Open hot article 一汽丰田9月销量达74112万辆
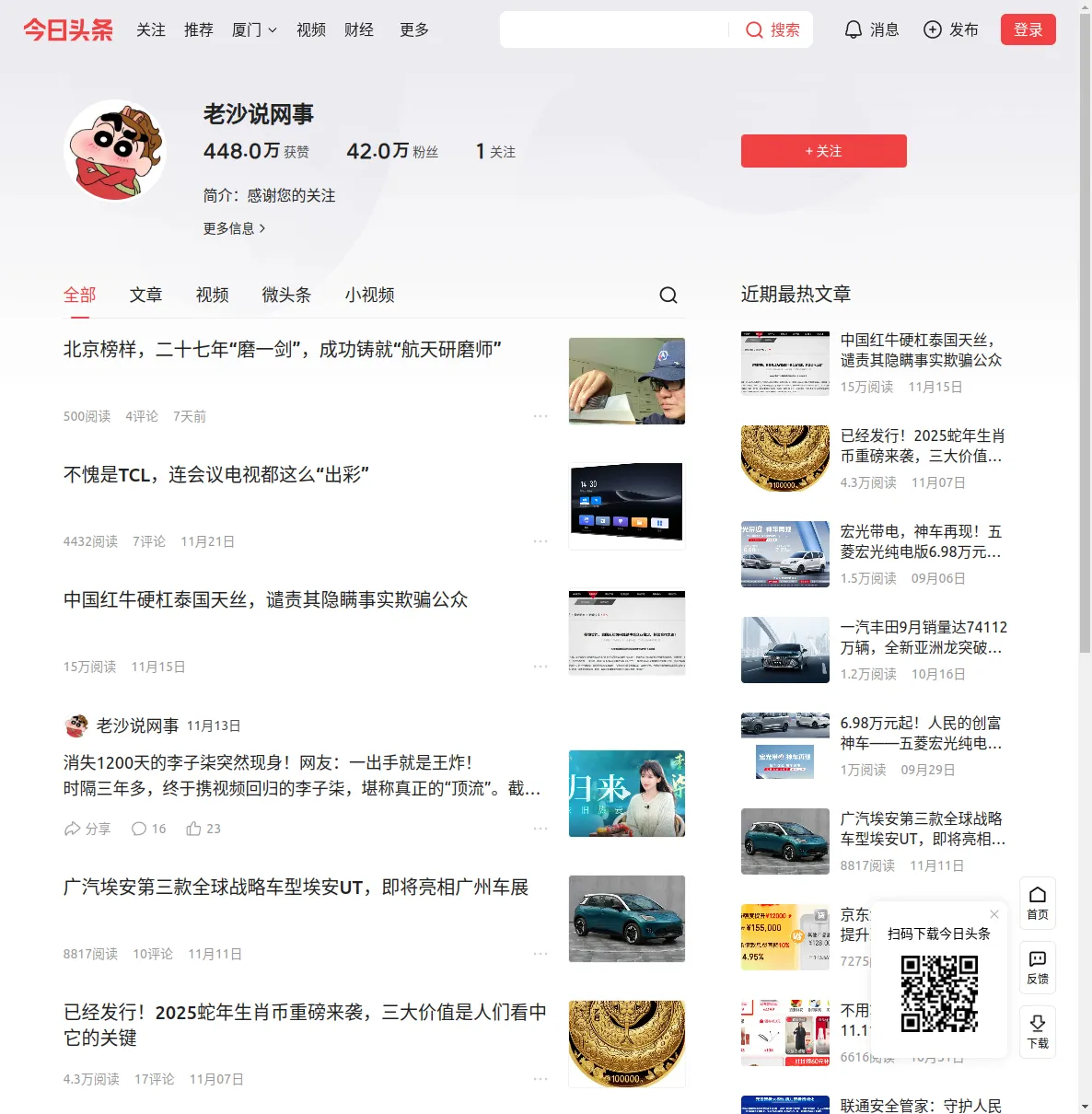1092x1114 pixels. click(x=924, y=637)
